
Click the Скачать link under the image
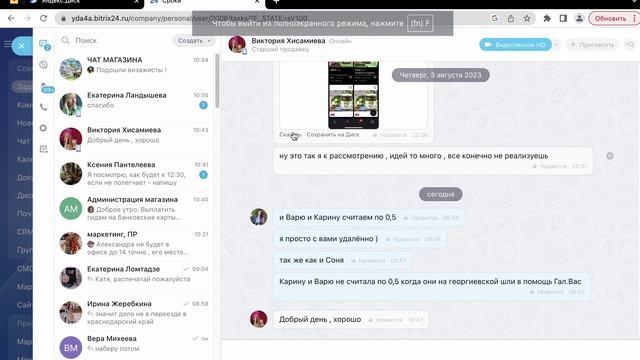click(x=290, y=134)
